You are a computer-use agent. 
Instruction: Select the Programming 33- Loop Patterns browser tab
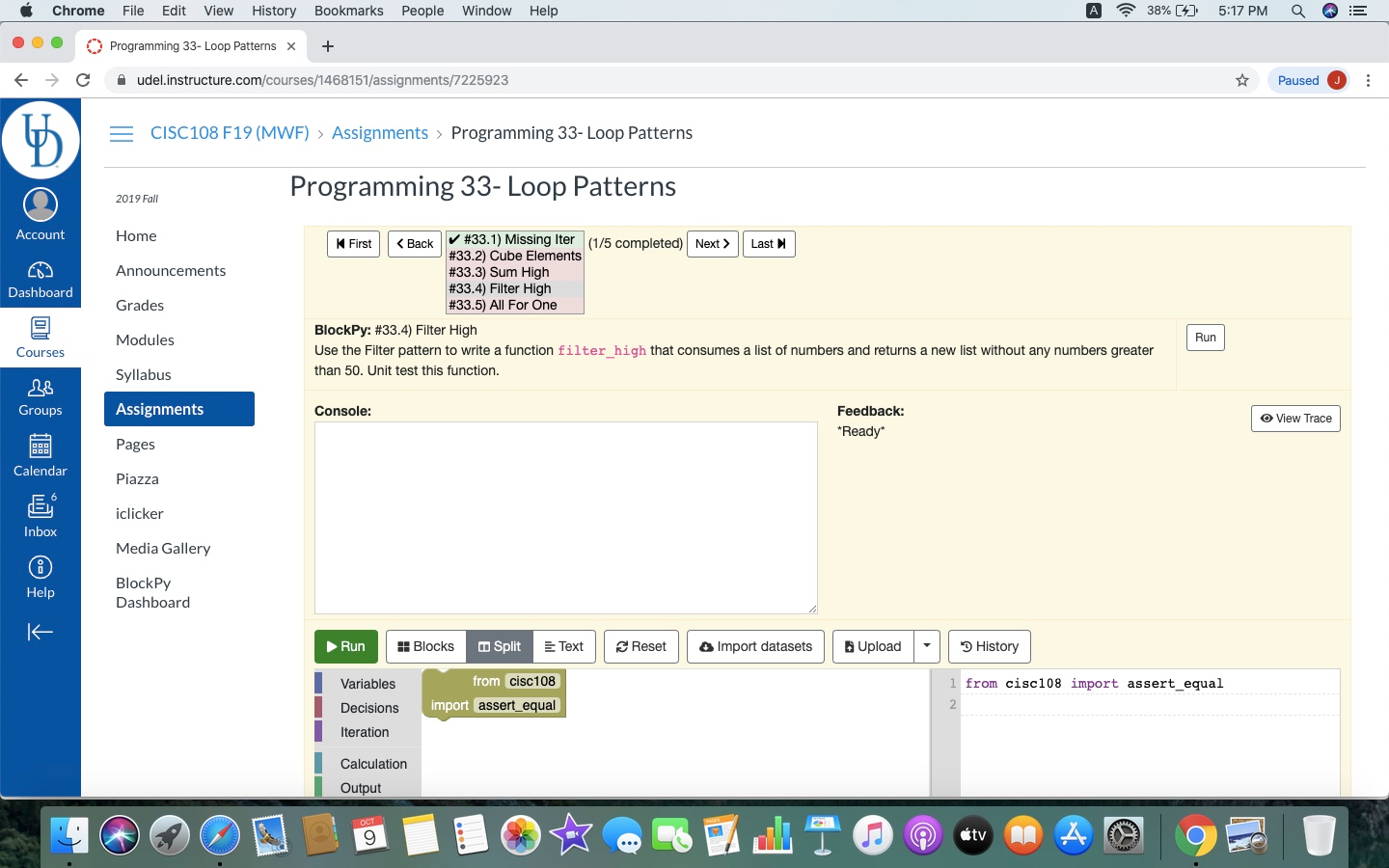(x=191, y=45)
